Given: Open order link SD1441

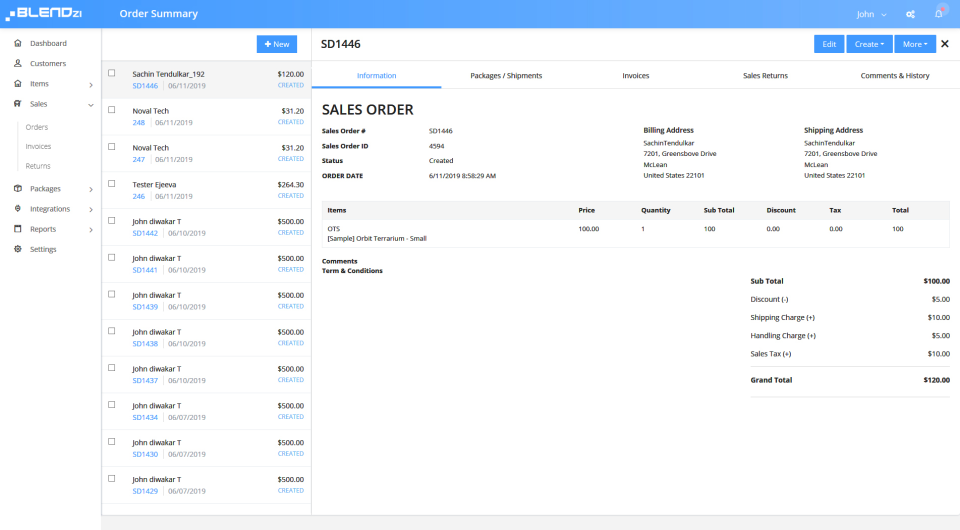Looking at the screenshot, I should click(145, 270).
